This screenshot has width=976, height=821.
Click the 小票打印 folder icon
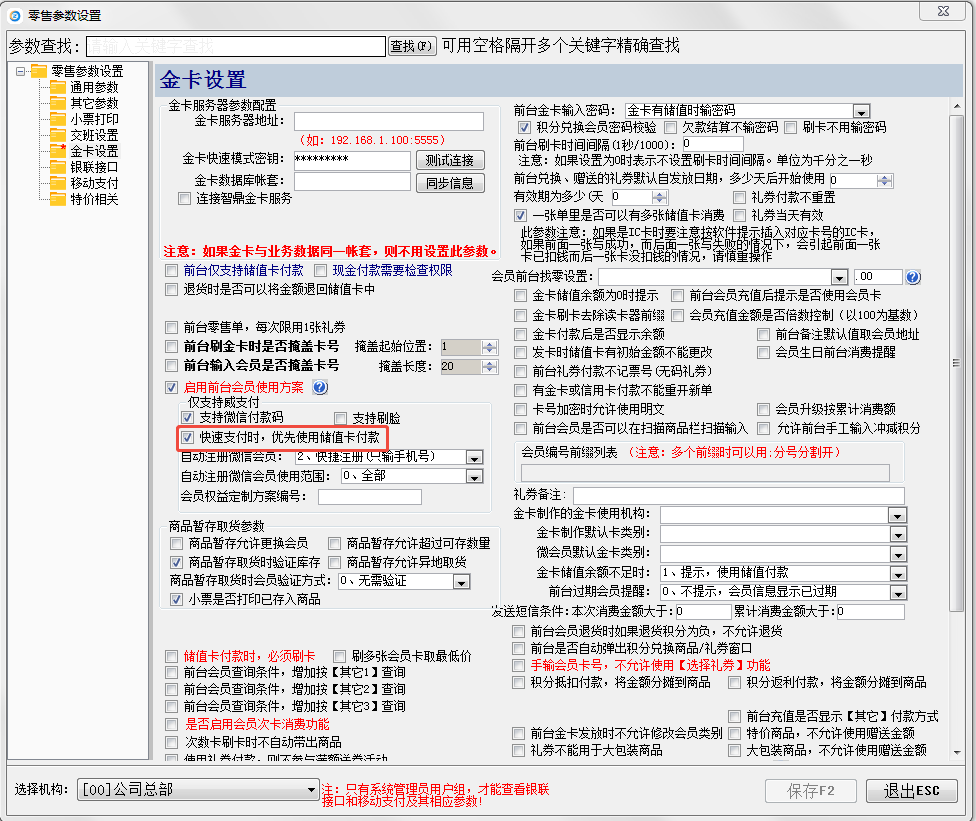[58, 119]
